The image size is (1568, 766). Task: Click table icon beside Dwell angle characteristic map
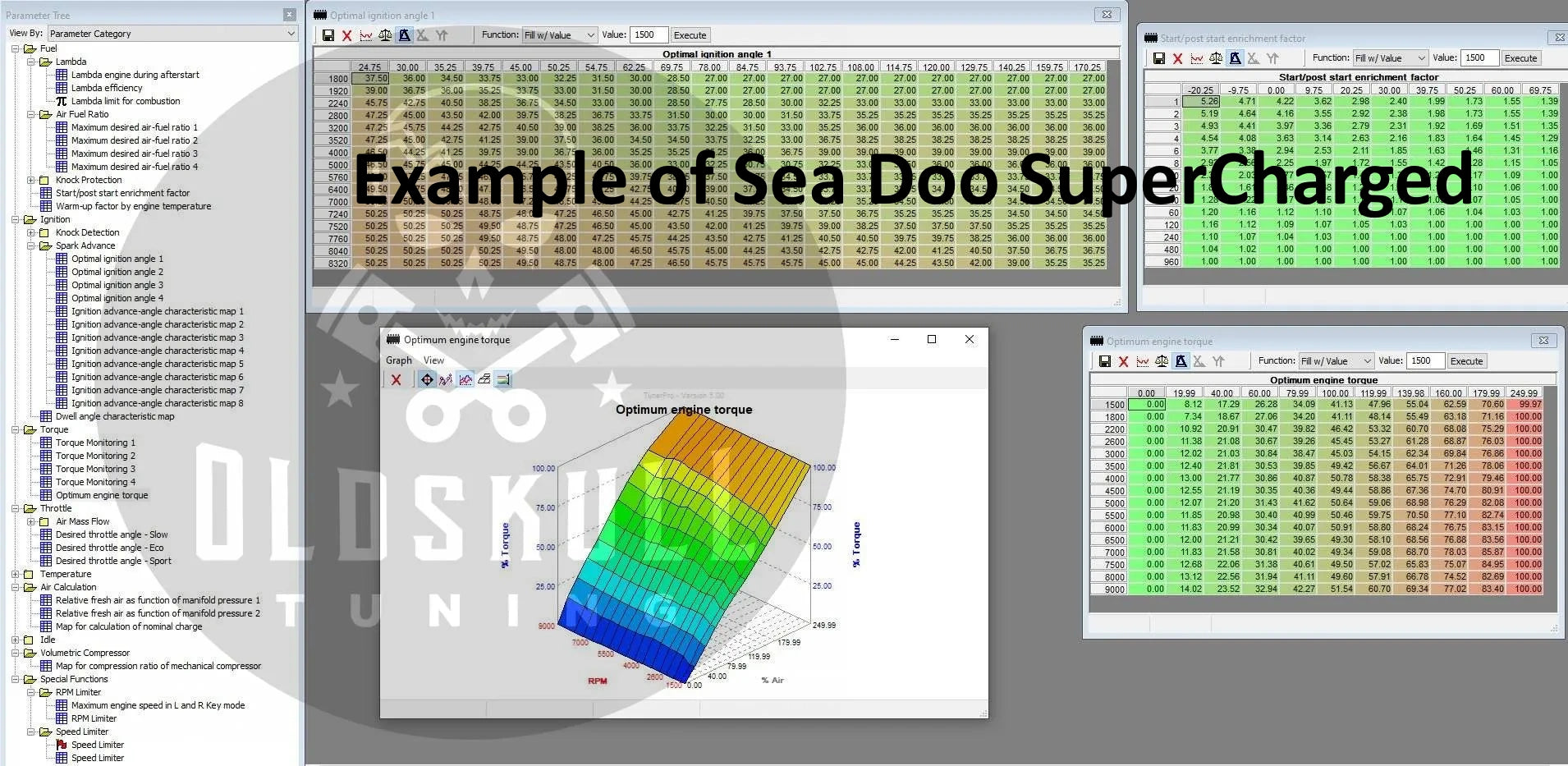46,416
